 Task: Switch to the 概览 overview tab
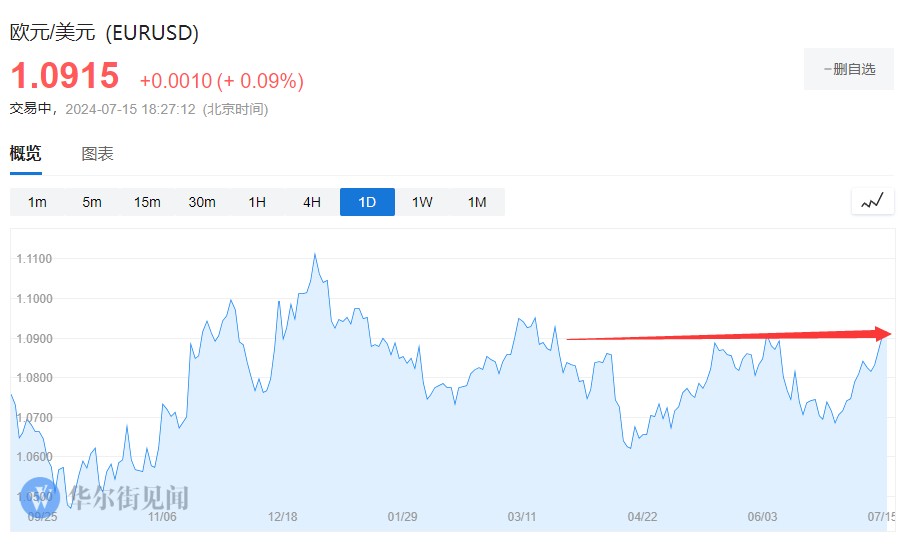(x=26, y=153)
